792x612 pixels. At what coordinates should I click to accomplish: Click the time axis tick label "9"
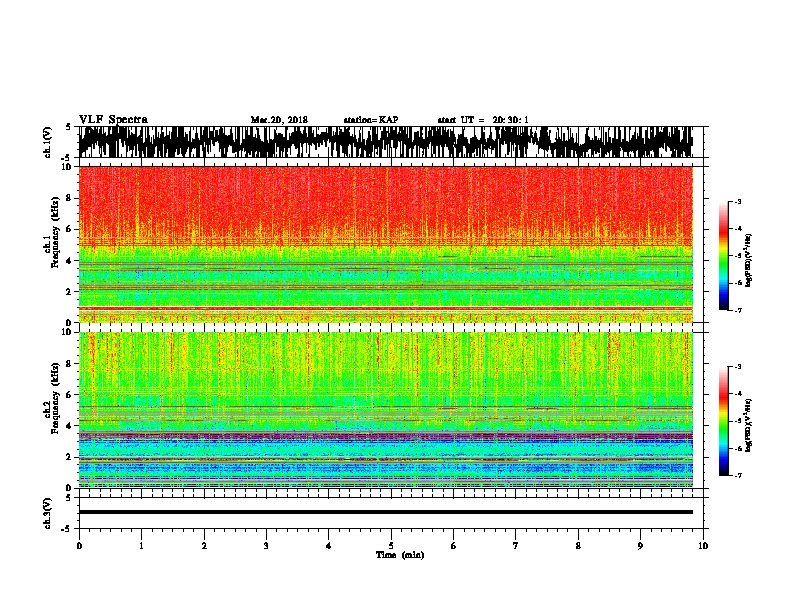pyautogui.click(x=640, y=546)
